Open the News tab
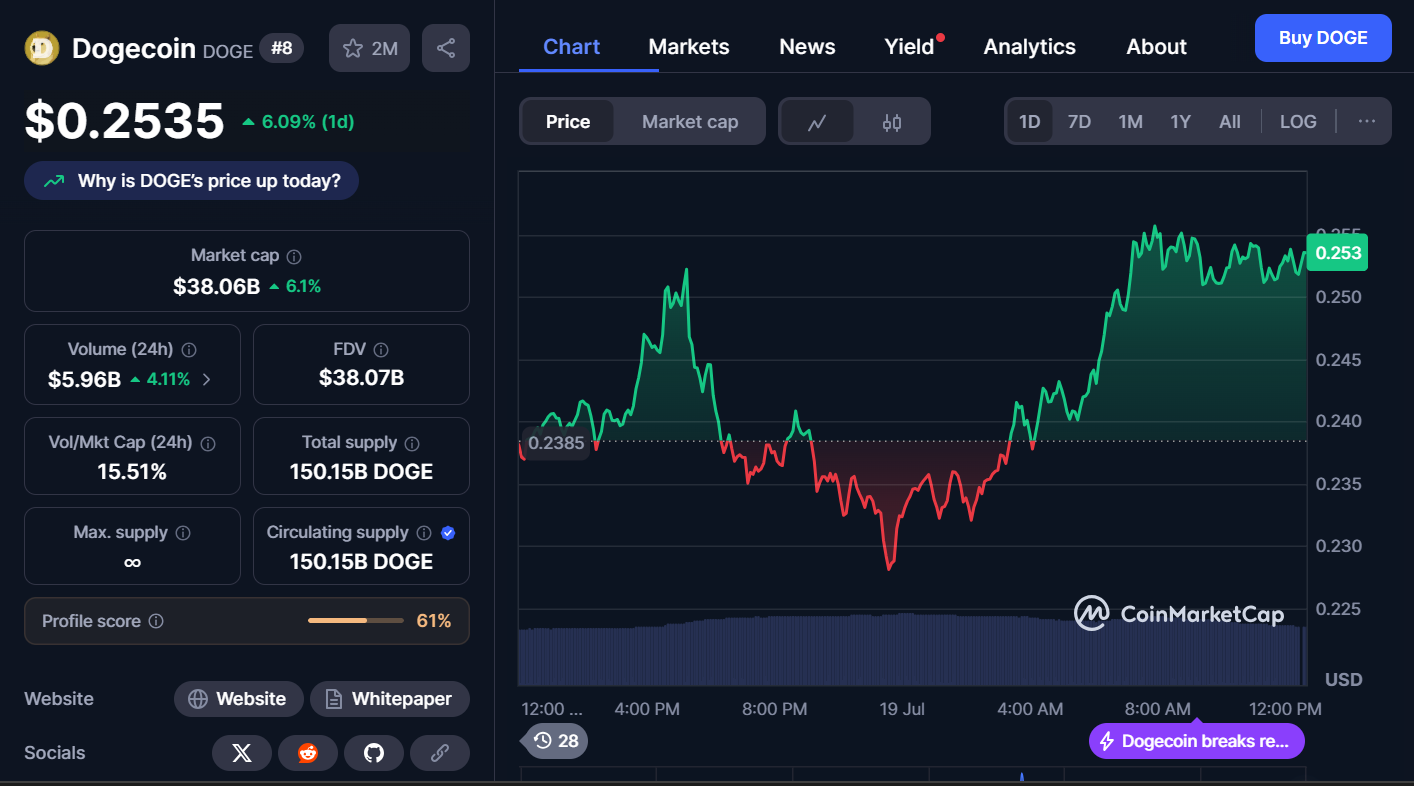1414x786 pixels. (x=807, y=47)
